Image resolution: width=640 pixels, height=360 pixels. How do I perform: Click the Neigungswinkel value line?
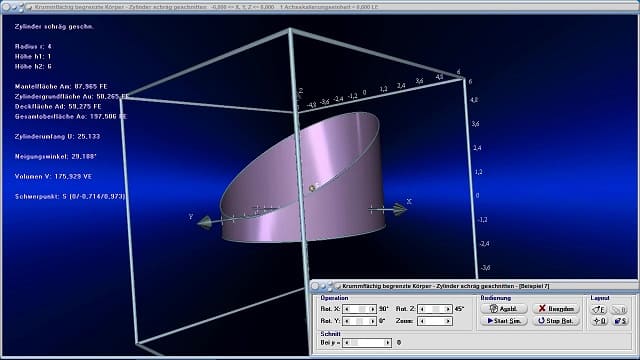[56, 156]
